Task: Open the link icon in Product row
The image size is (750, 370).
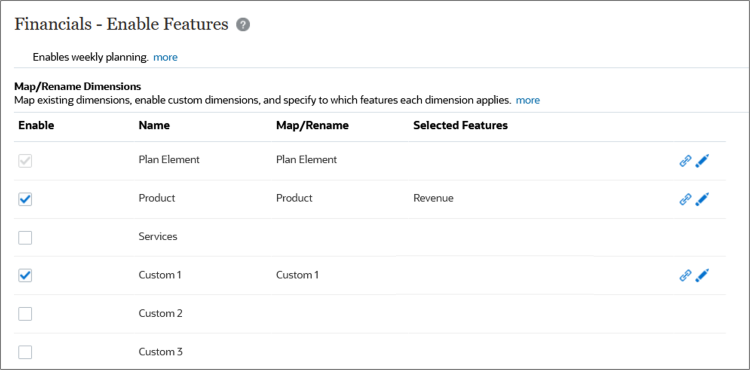Action: (685, 199)
